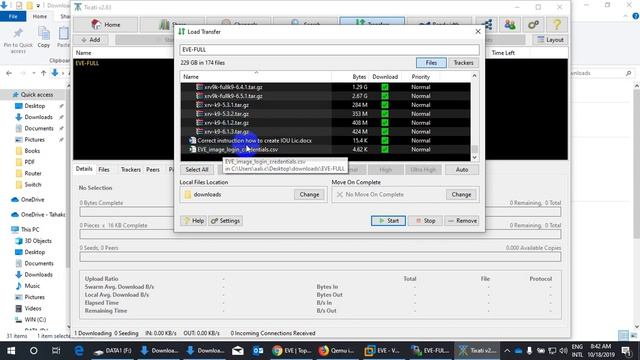Open the Trackers tab in Tixati bottom pane
Image resolution: width=640 pixels, height=360 pixels.
(131, 169)
